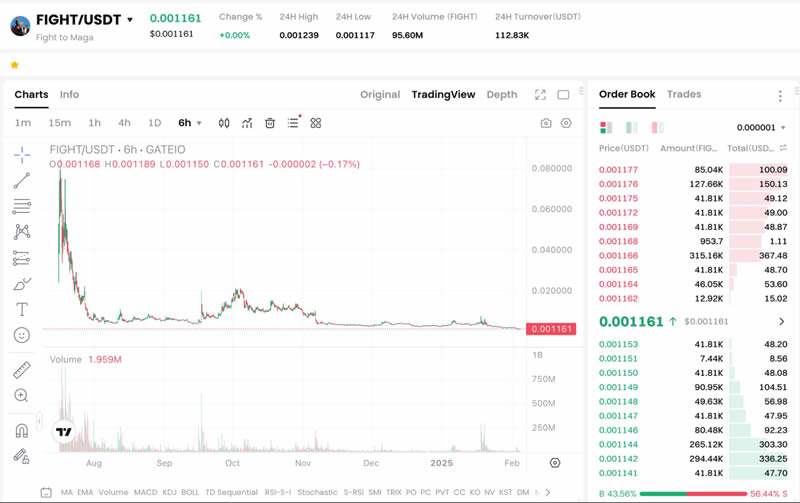Delete drawings with the trash icon

coord(270,123)
